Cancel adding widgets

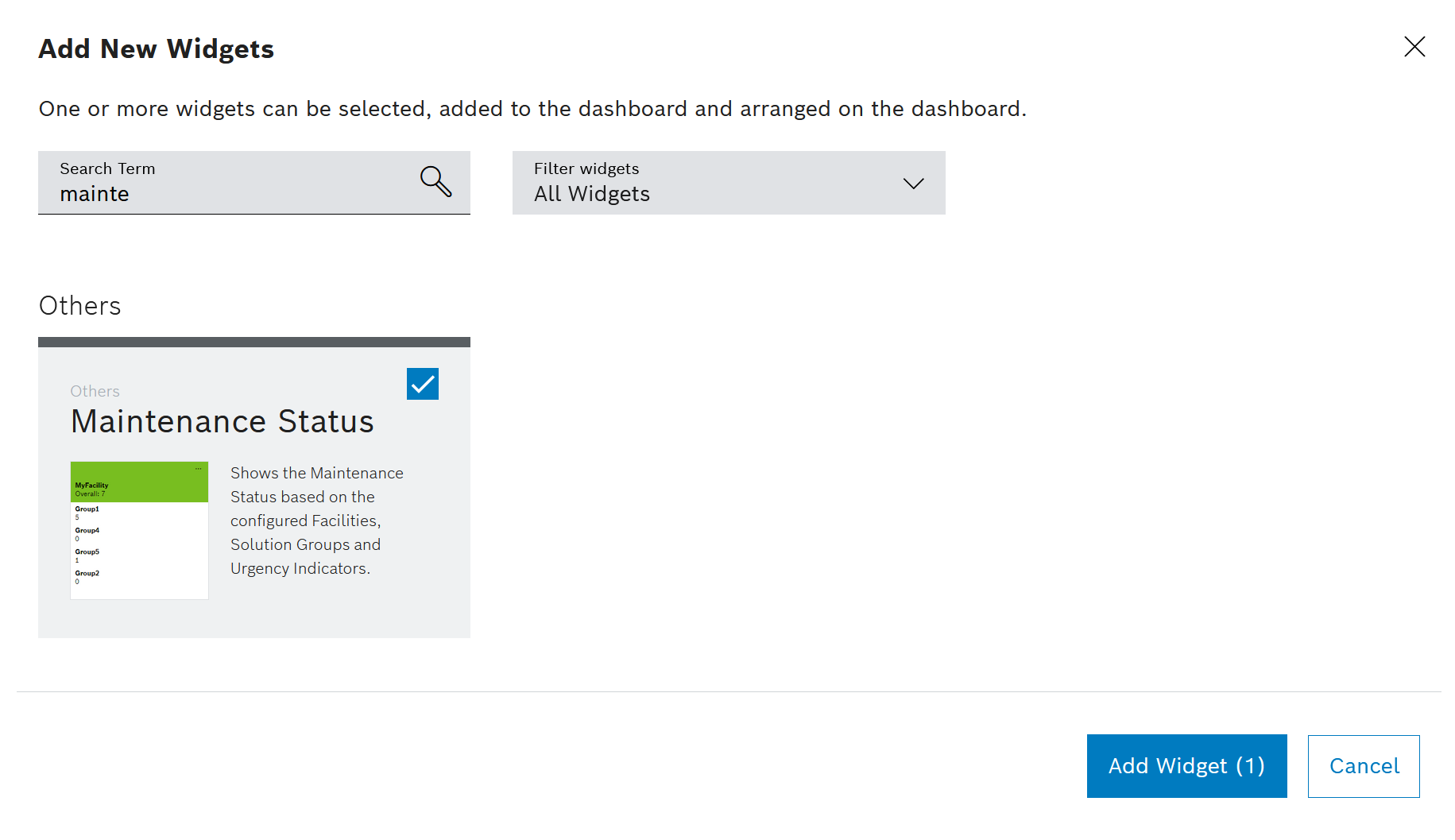1363,765
